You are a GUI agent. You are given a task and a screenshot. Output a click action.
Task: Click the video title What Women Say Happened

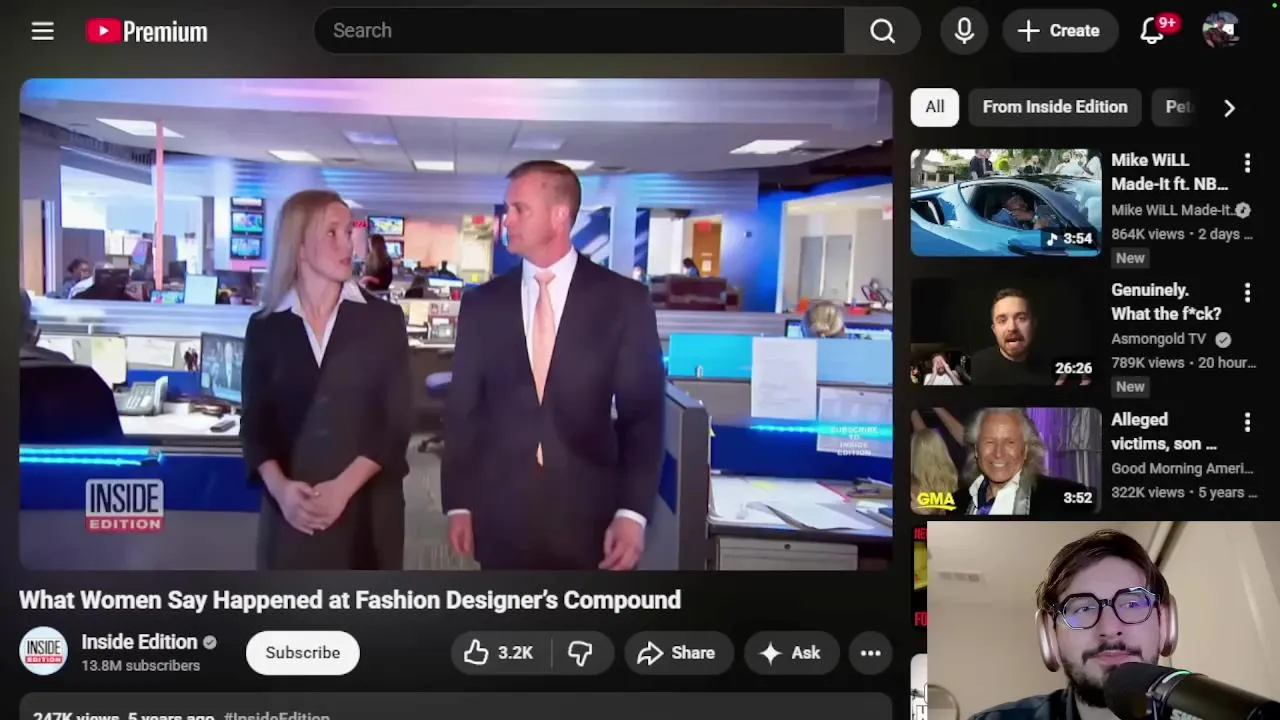tap(350, 600)
